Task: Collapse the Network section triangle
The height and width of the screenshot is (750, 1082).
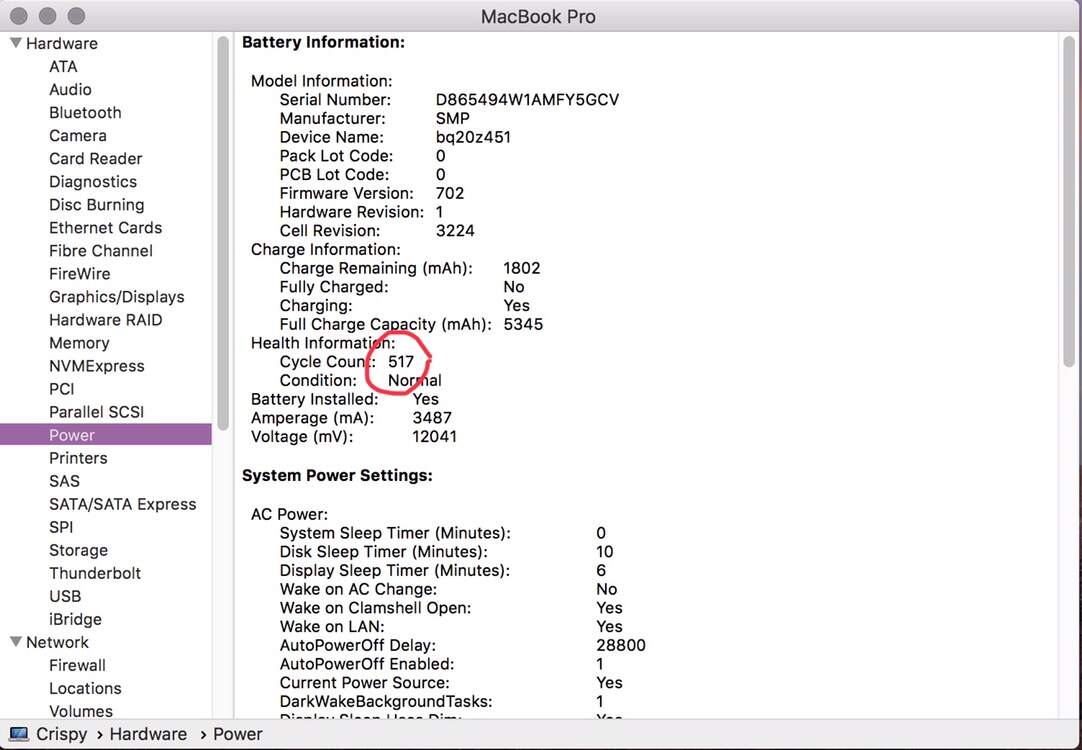Action: [x=16, y=642]
